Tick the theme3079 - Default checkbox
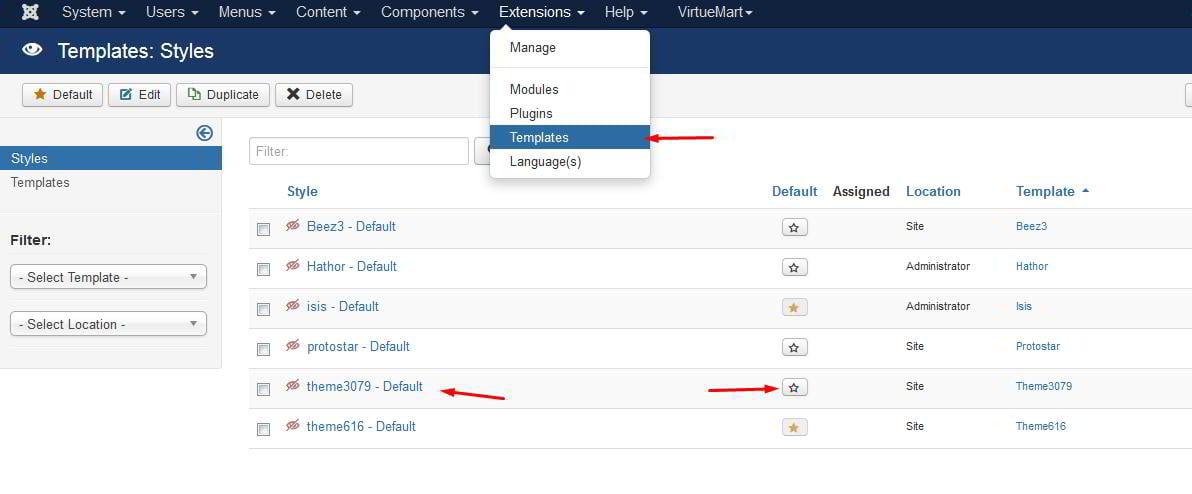 pyautogui.click(x=263, y=389)
